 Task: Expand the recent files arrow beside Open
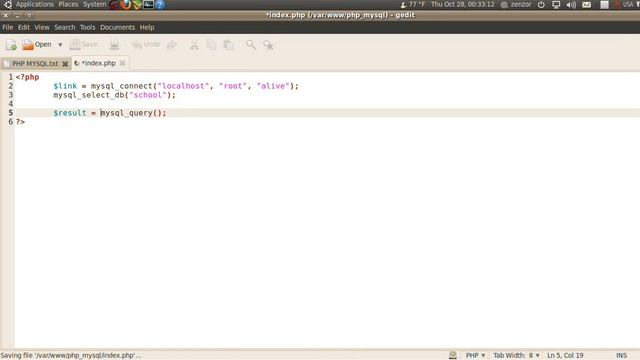60,44
